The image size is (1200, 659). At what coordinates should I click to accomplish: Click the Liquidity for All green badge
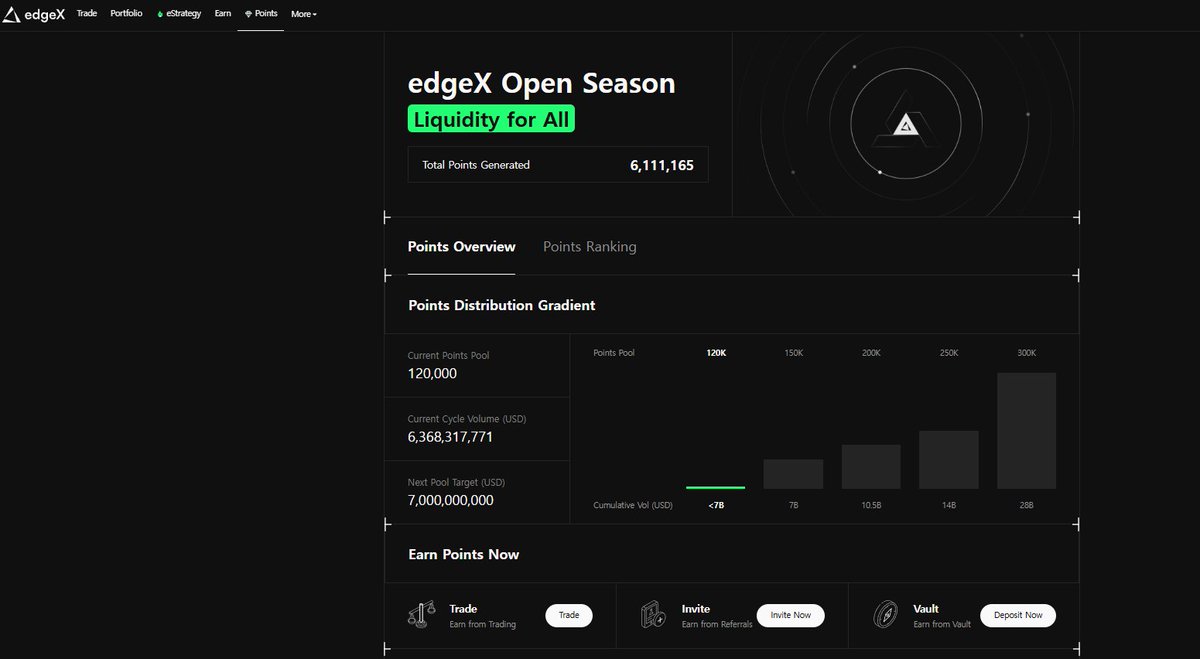click(491, 120)
